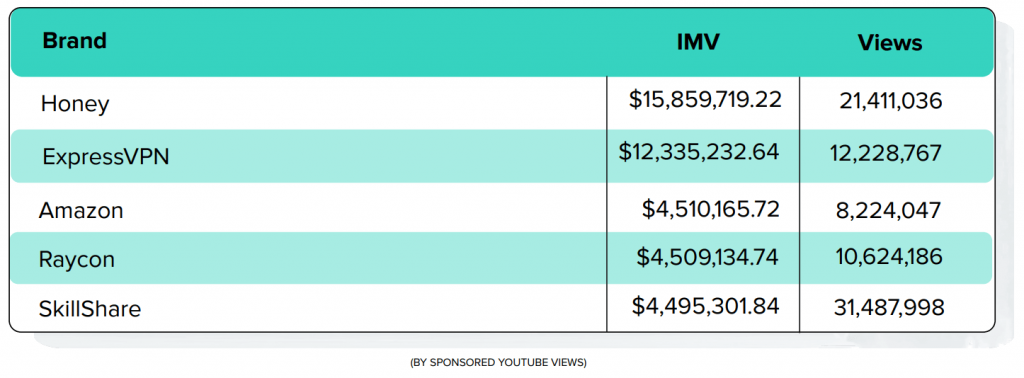Select the Honey brand cell
Image resolution: width=1024 pixels, height=378 pixels.
tap(74, 104)
